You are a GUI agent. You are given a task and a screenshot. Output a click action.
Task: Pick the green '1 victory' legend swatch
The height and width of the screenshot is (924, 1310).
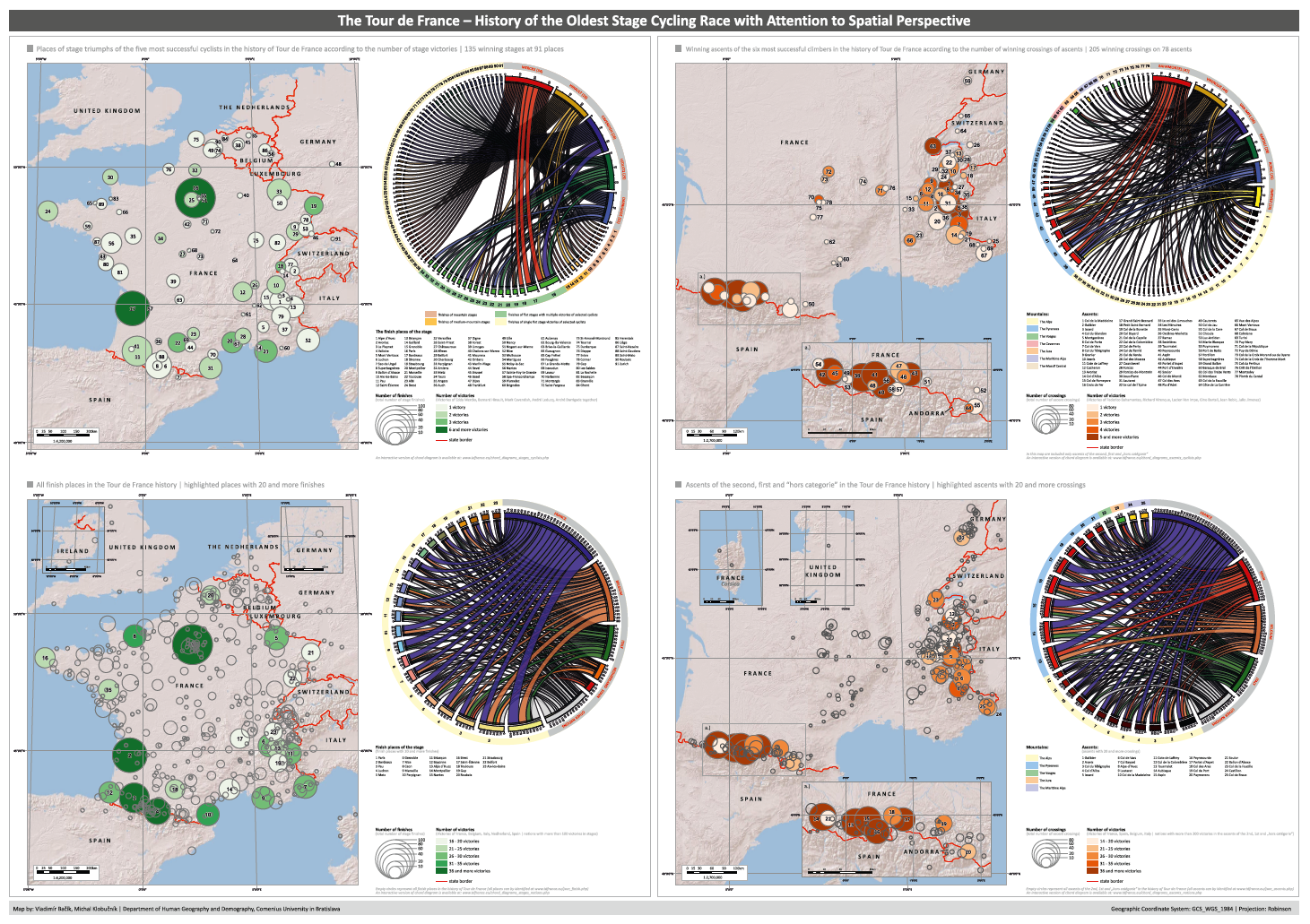point(441,408)
